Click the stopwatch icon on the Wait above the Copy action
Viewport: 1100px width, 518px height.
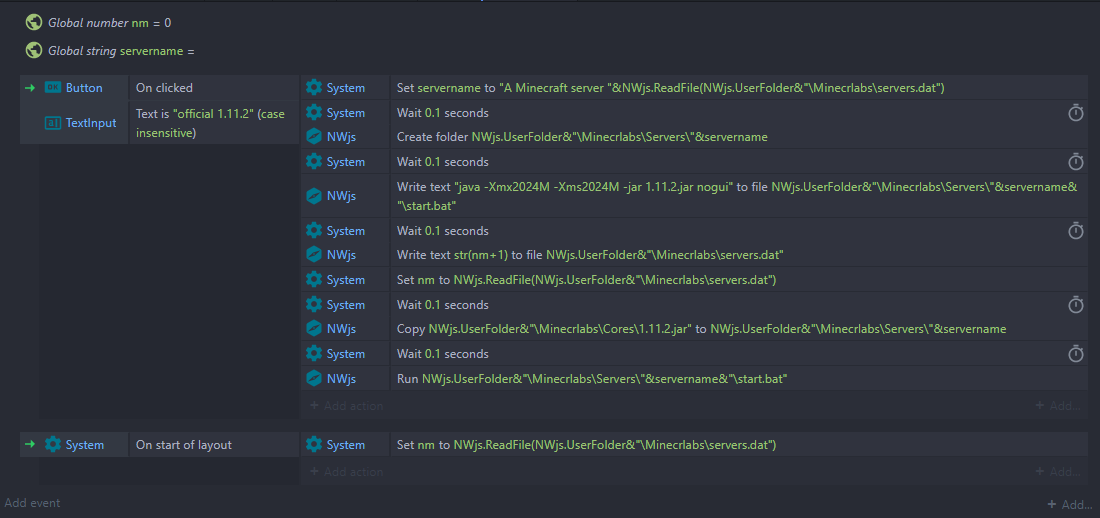coord(1075,305)
